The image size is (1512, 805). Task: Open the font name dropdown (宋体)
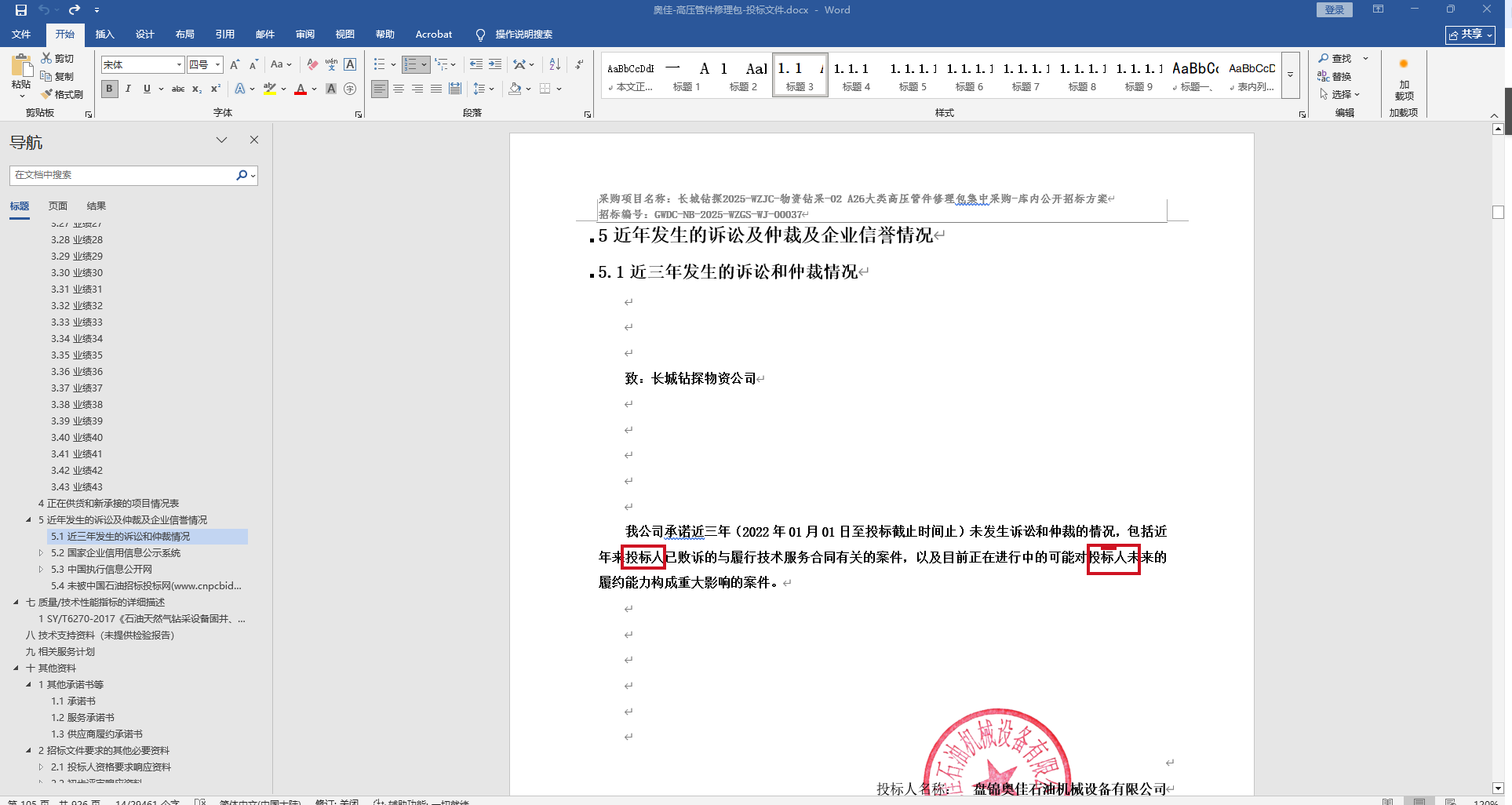click(179, 64)
